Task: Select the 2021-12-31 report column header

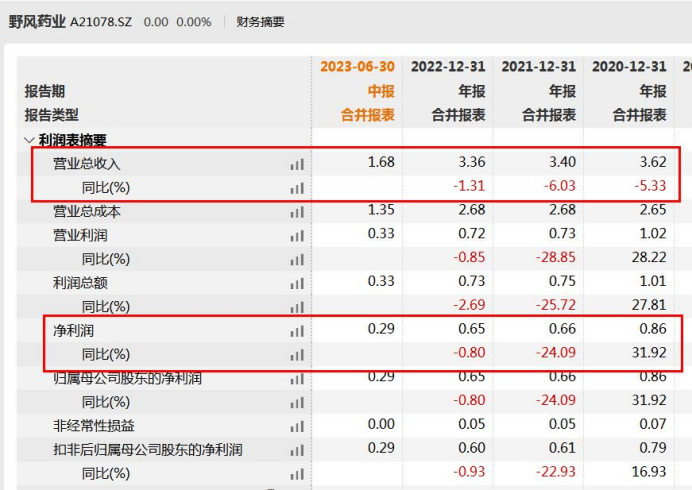Action: (x=538, y=67)
